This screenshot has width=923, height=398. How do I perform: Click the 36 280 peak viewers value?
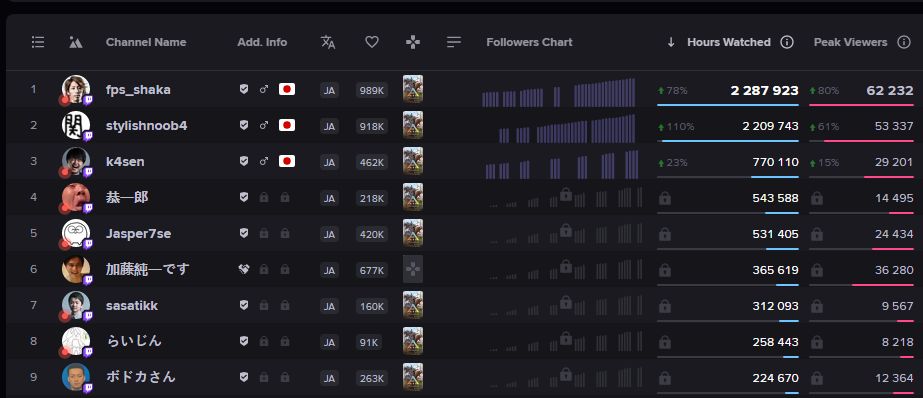click(x=894, y=270)
